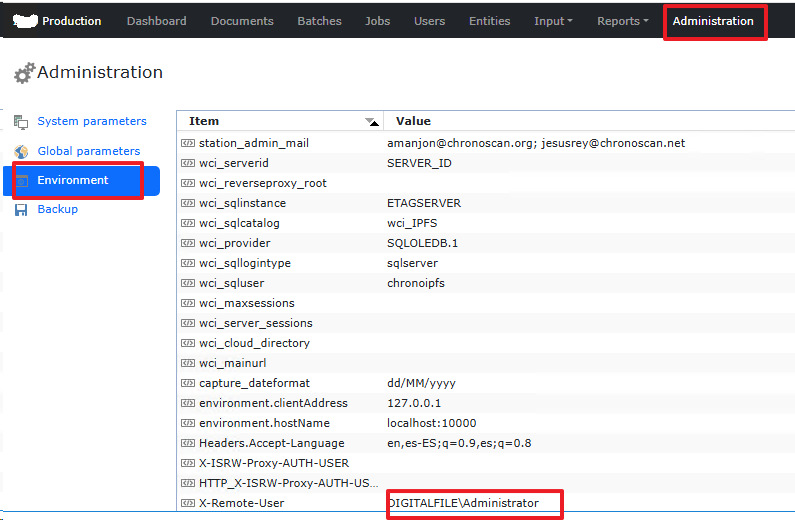Click the Backup floppy disk icon
Screen dimensions: 795x520
click(x=21, y=210)
